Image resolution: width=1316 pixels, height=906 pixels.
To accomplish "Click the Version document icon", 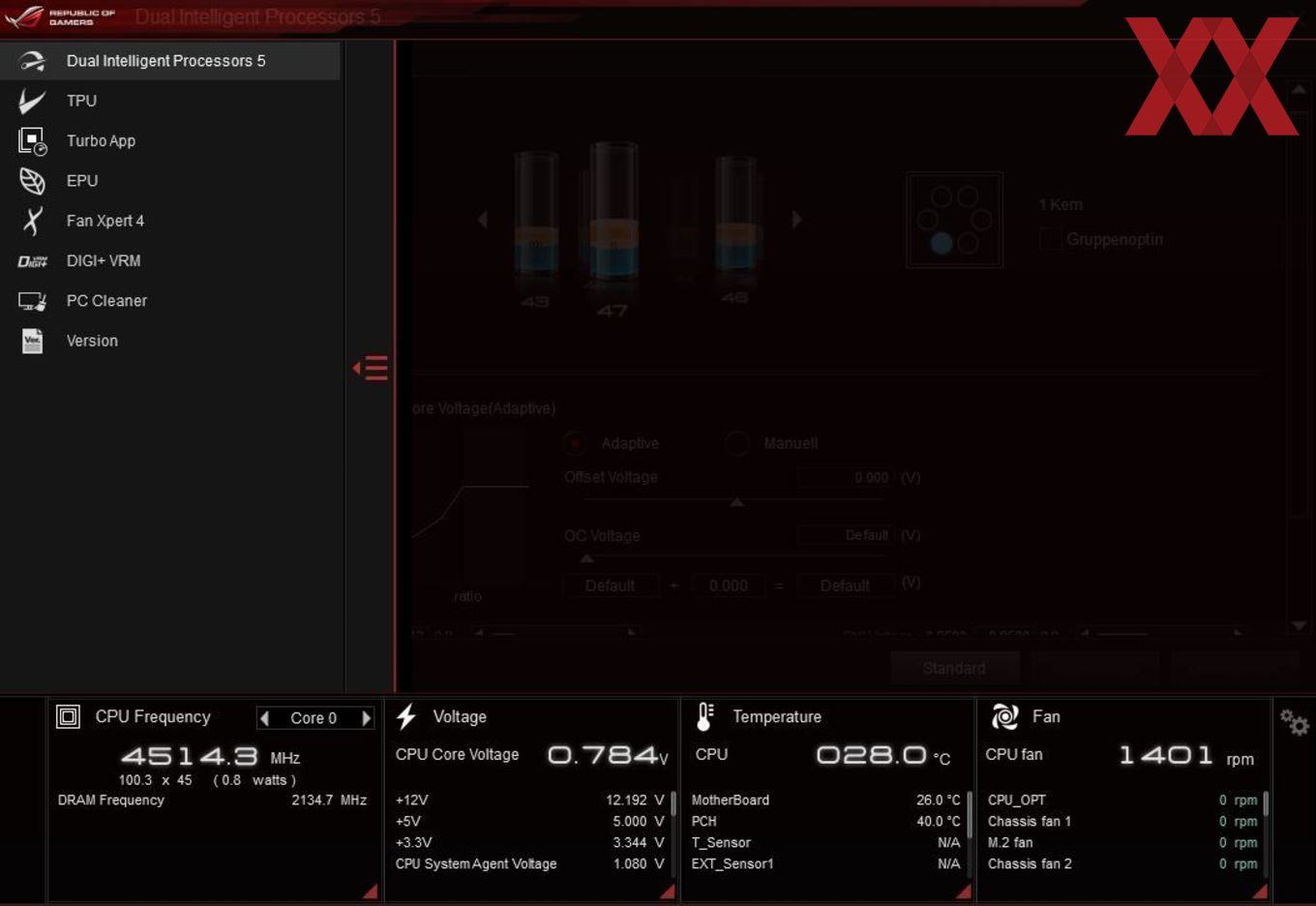I will click(x=33, y=341).
